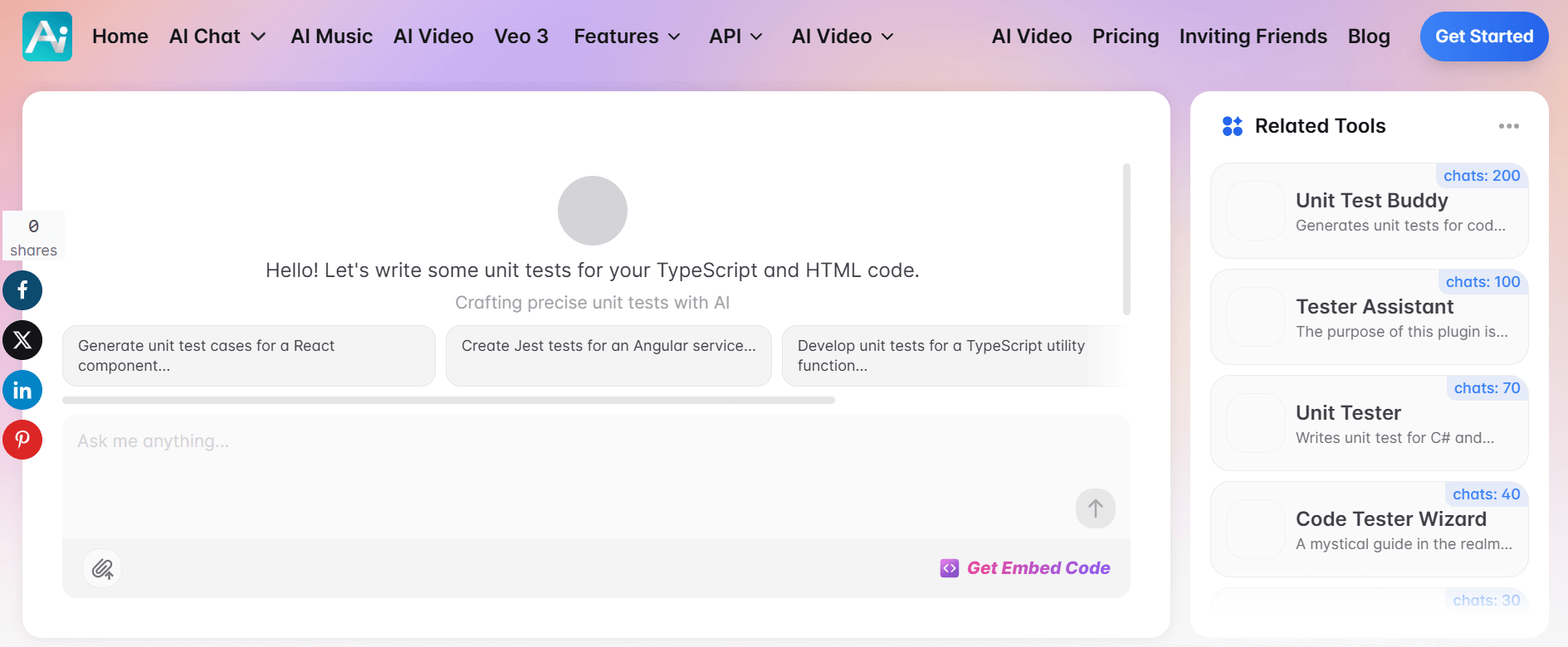Click the horizontal scrollbar under the suggestions
Screen dimensions: 1568x647
[x=448, y=400]
